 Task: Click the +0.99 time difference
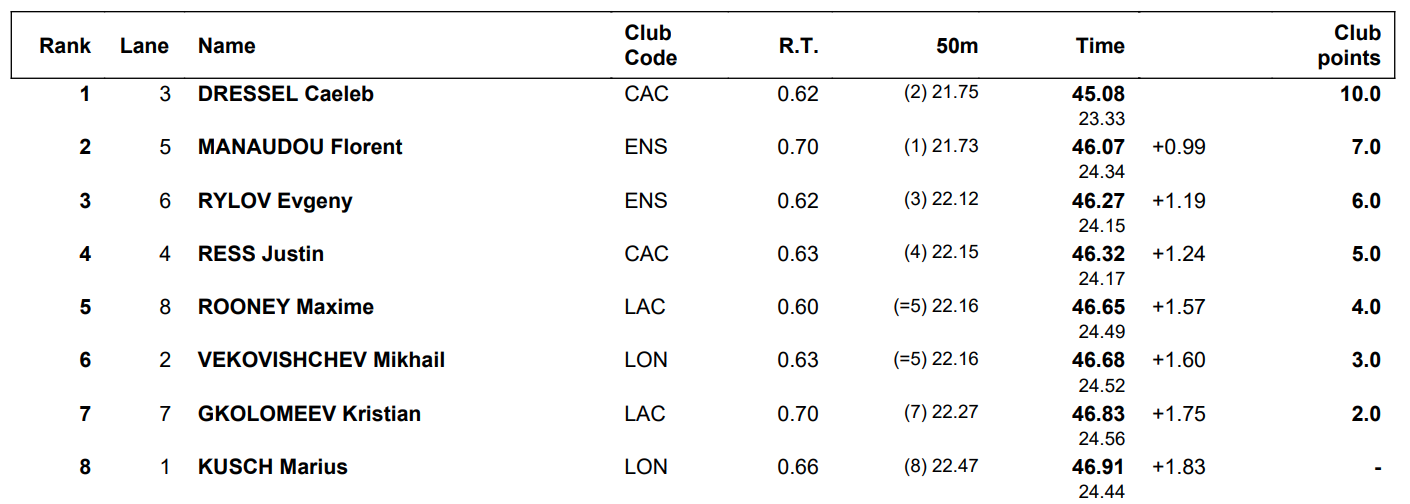(1179, 147)
